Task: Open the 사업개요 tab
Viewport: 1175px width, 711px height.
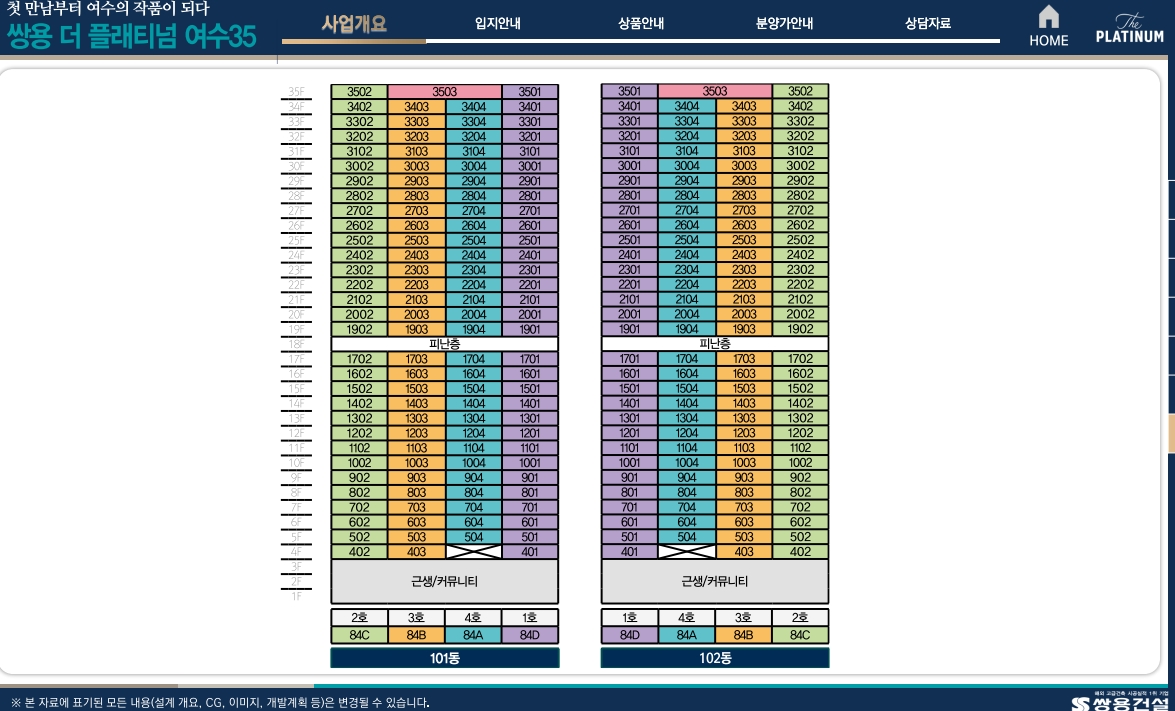Action: coord(354,24)
